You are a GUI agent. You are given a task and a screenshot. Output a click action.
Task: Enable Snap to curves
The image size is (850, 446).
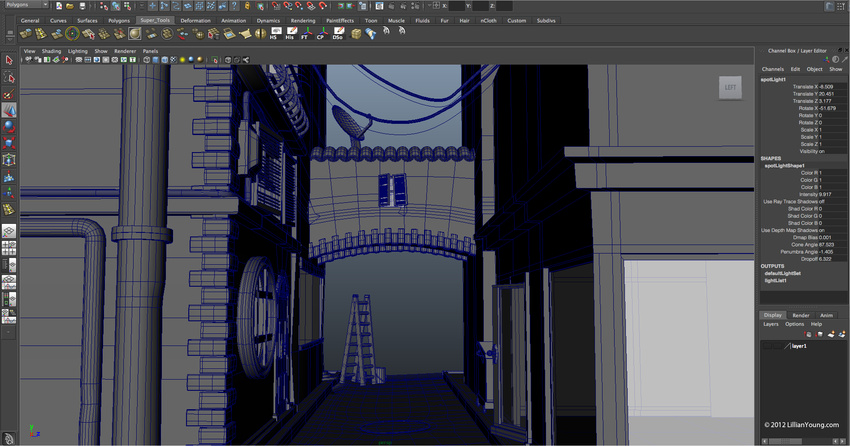click(288, 6)
